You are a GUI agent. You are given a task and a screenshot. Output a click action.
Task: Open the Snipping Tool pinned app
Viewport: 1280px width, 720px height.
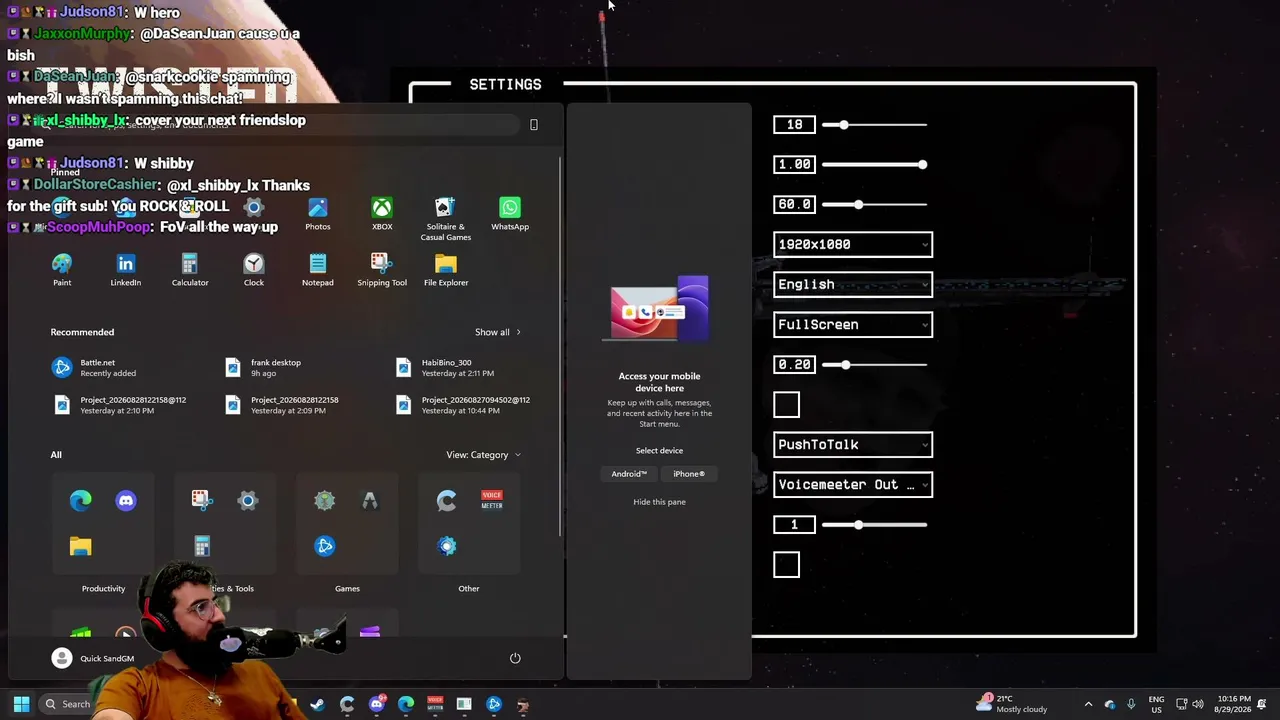coord(382,270)
